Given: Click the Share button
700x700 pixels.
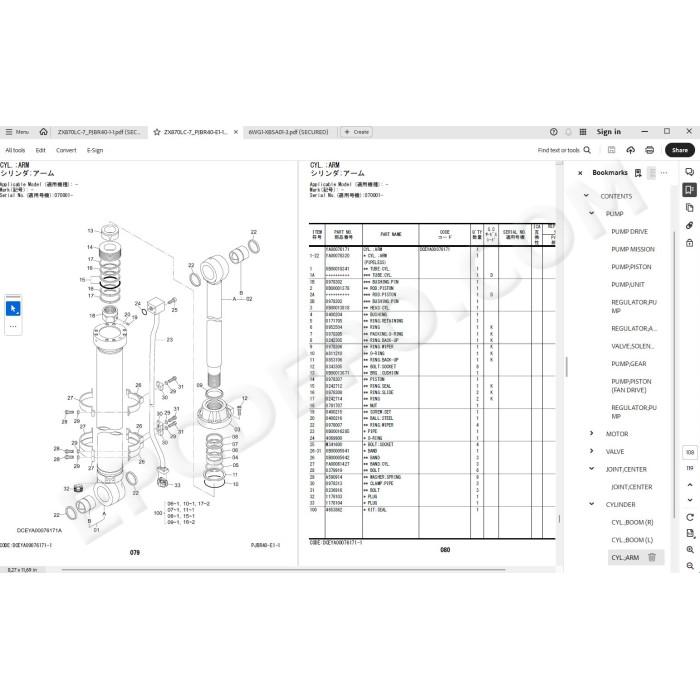Looking at the screenshot, I should click(x=679, y=150).
